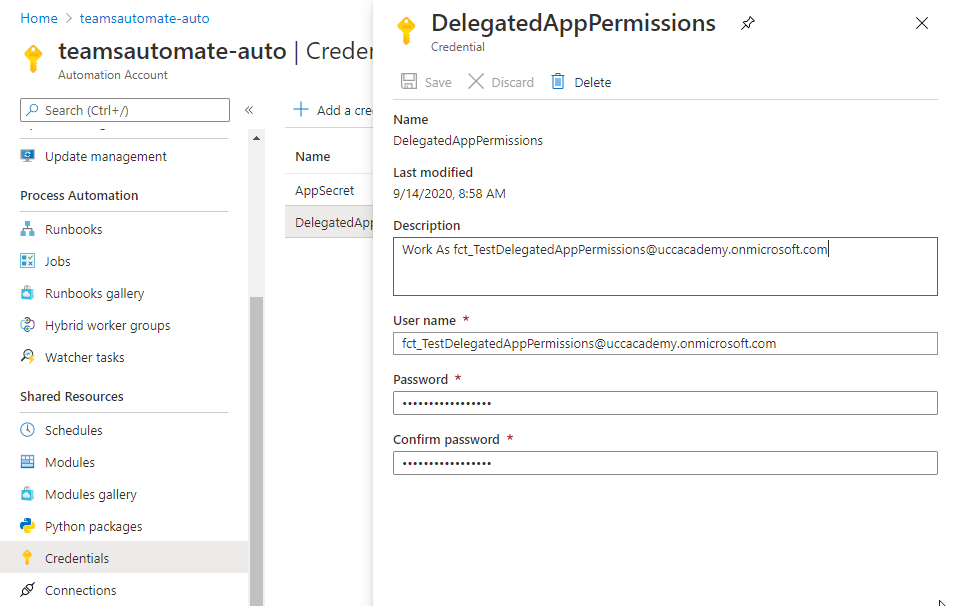Viewport: 958px width, 606px height.
Task: Collapse the sidebar with the double chevron
Action: [249, 110]
